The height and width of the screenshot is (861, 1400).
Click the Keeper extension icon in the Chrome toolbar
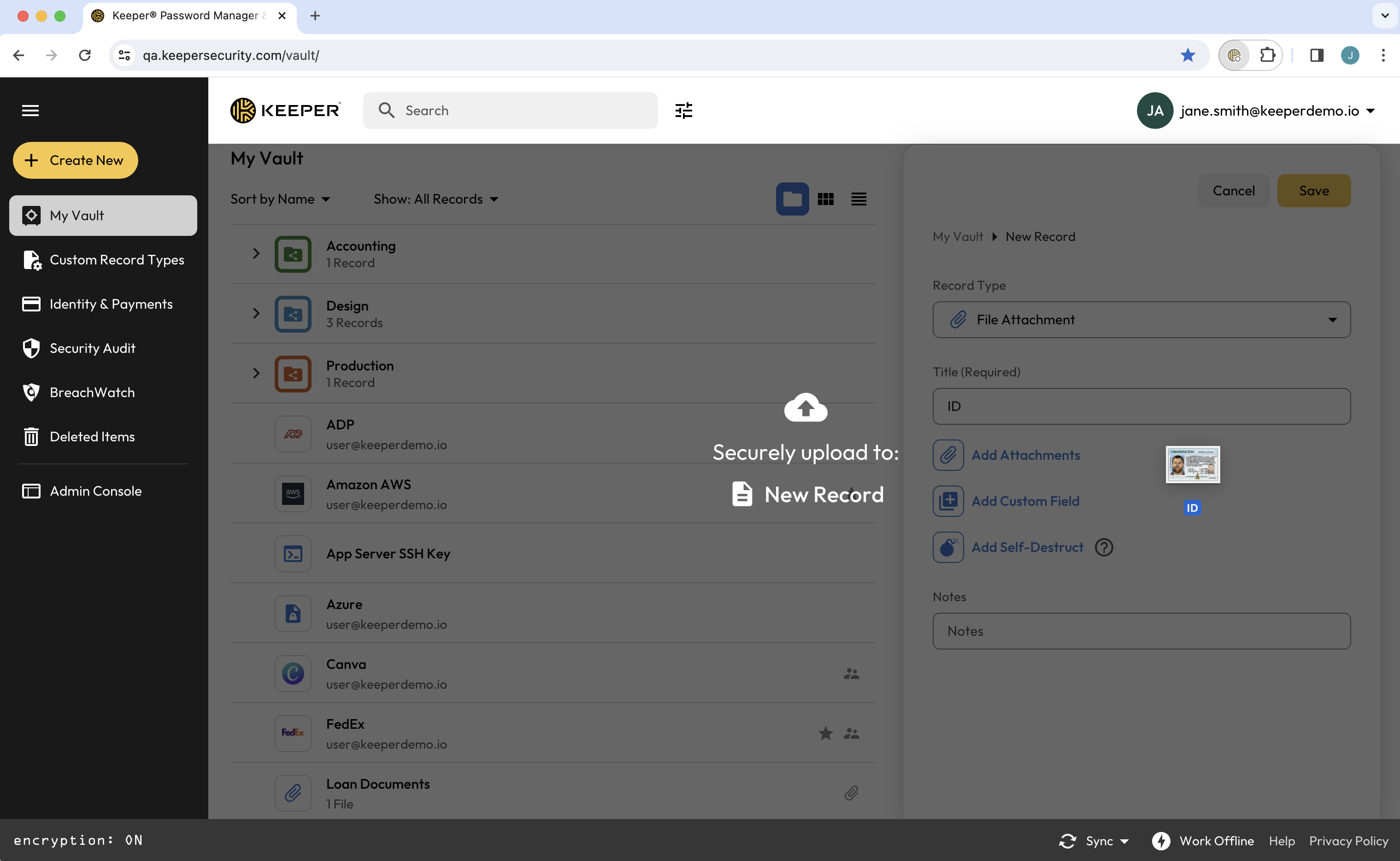(1234, 55)
